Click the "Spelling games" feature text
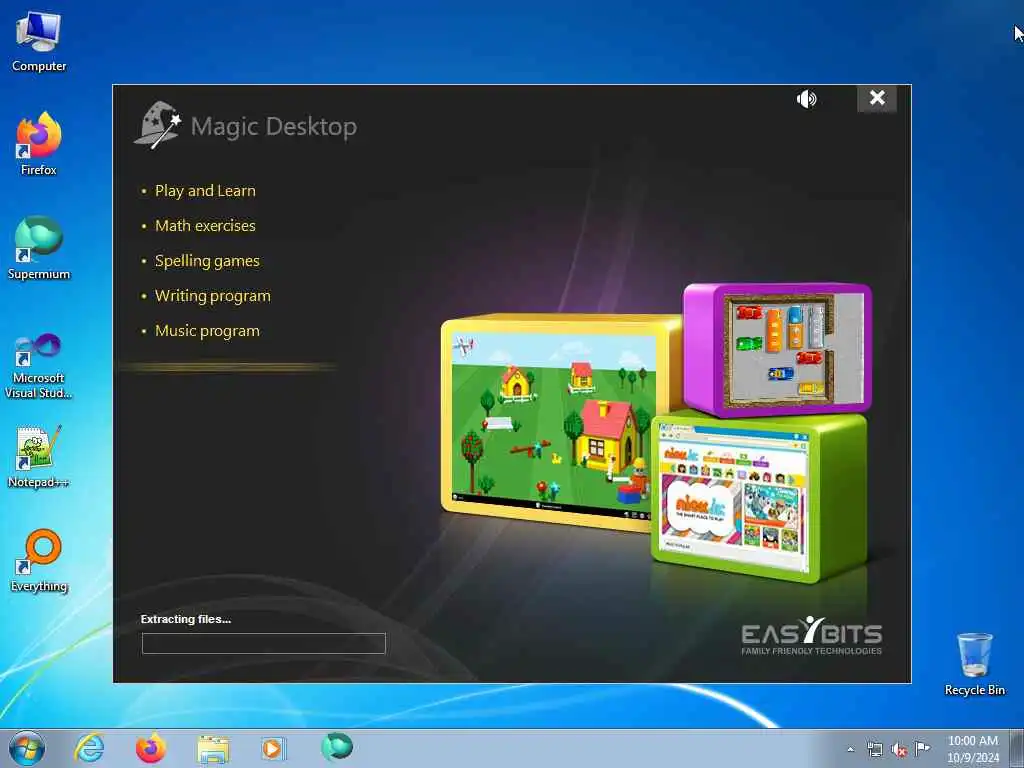The width and height of the screenshot is (1024, 768). (x=207, y=261)
